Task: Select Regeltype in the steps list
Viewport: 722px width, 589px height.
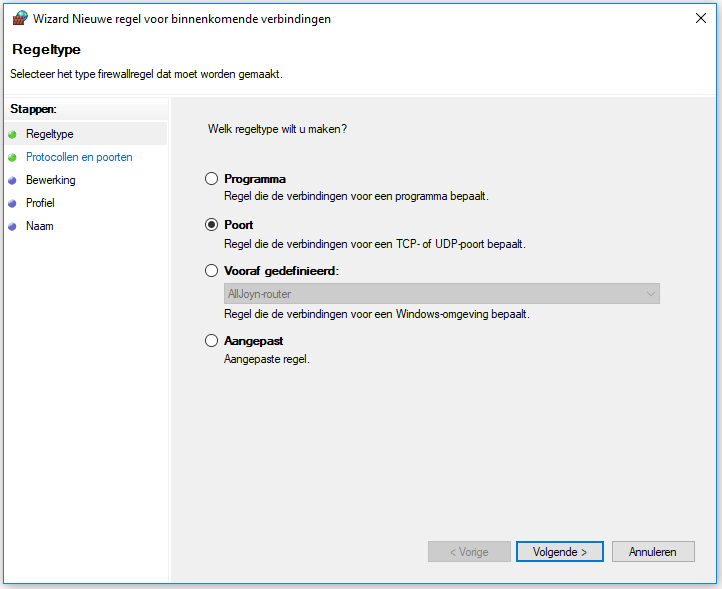Action: pos(50,134)
